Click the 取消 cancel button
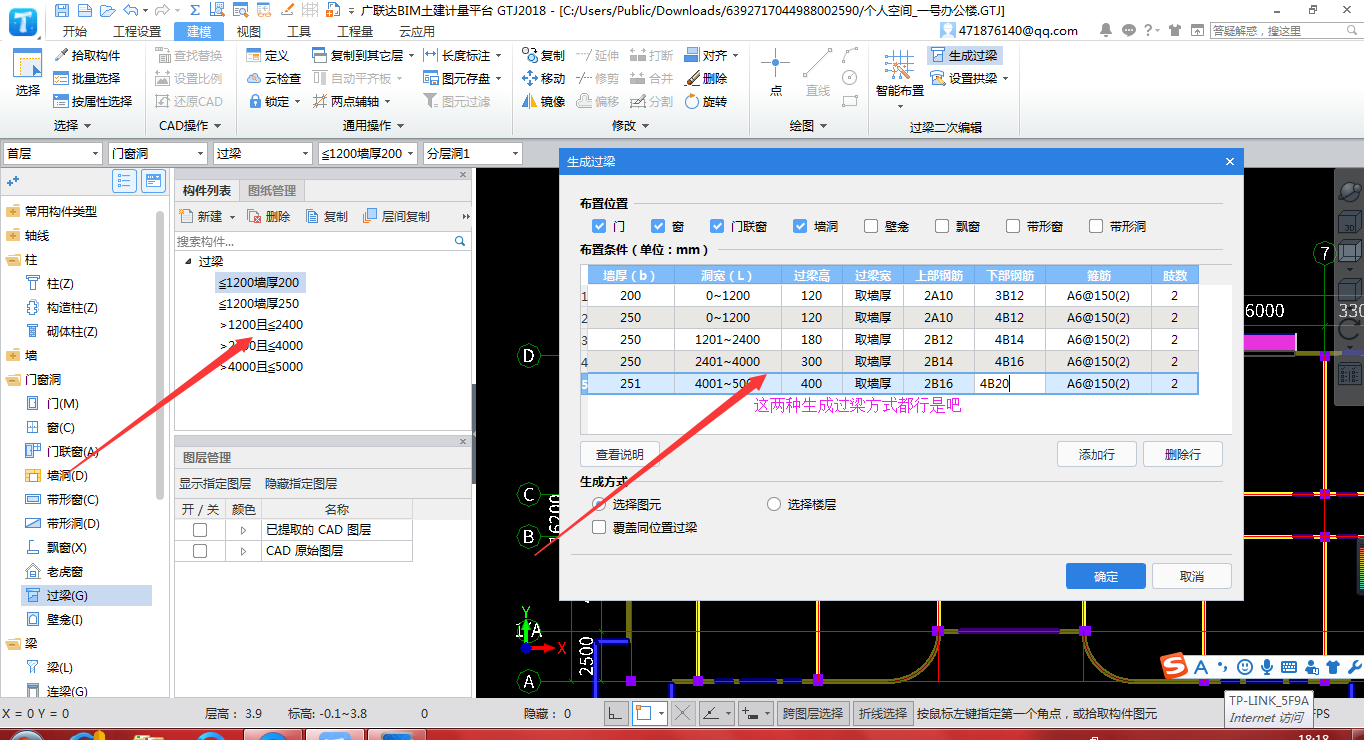The image size is (1364, 740). point(1192,576)
